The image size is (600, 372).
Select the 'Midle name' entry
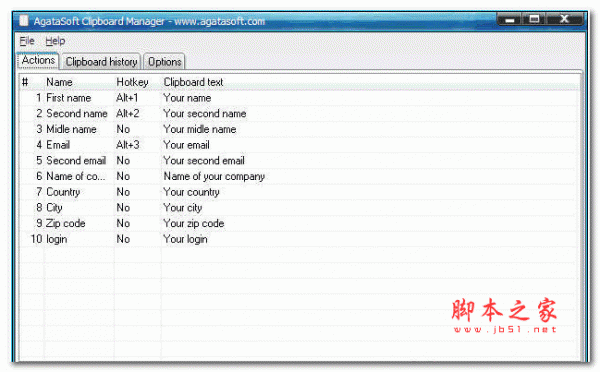71,129
